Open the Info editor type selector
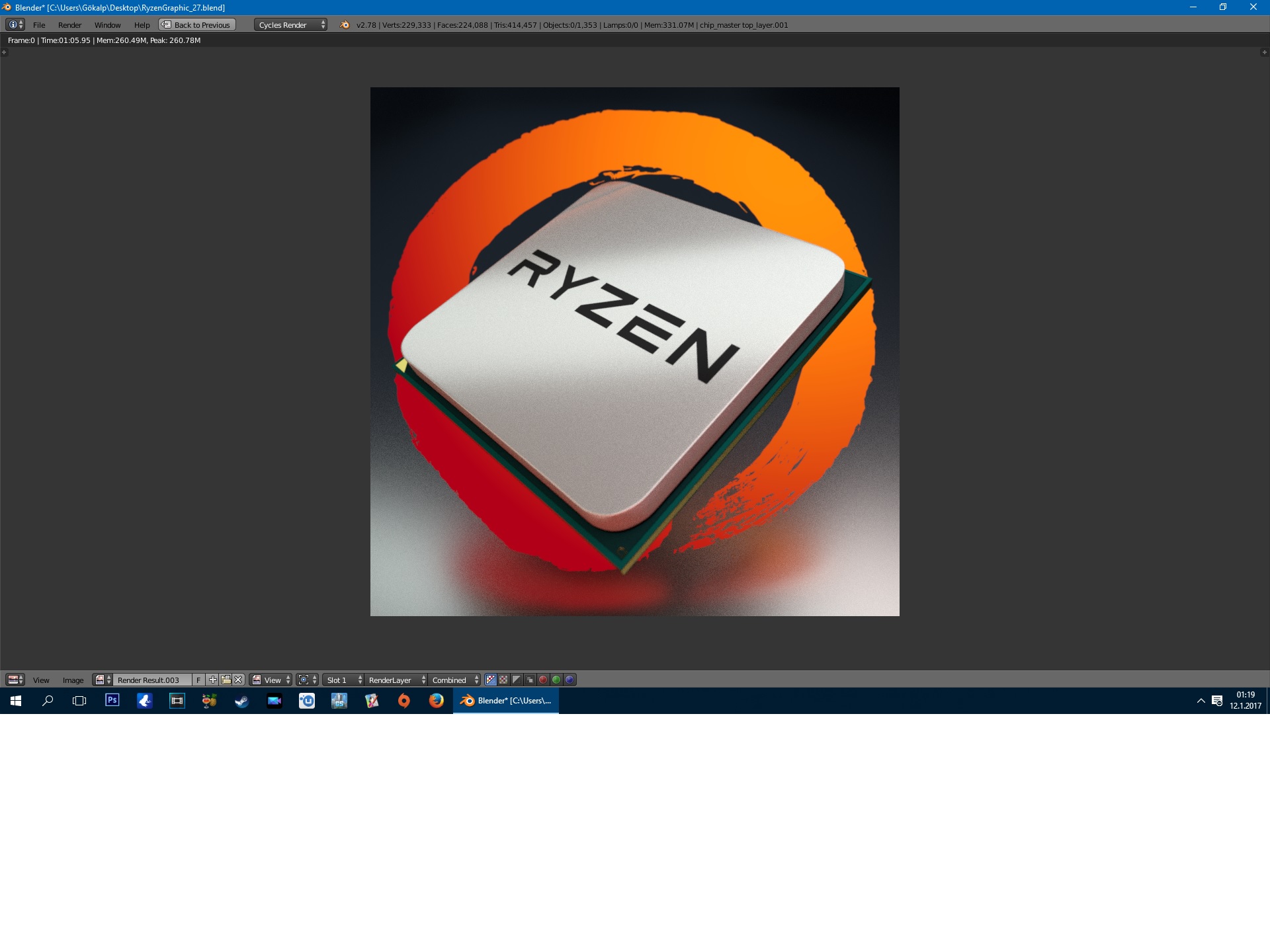1270x952 pixels. click(x=15, y=24)
